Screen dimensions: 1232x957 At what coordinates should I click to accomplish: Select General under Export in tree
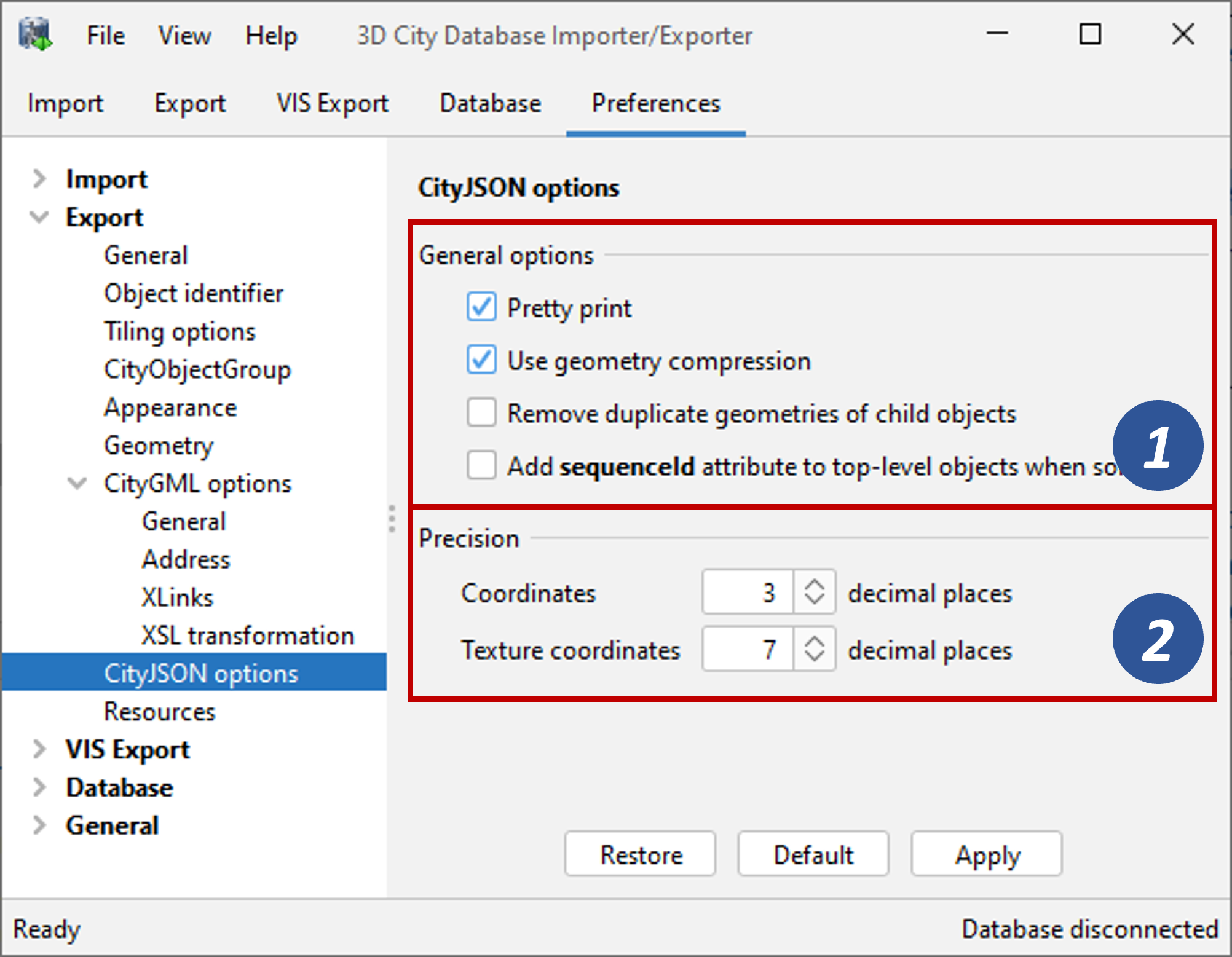click(x=146, y=255)
